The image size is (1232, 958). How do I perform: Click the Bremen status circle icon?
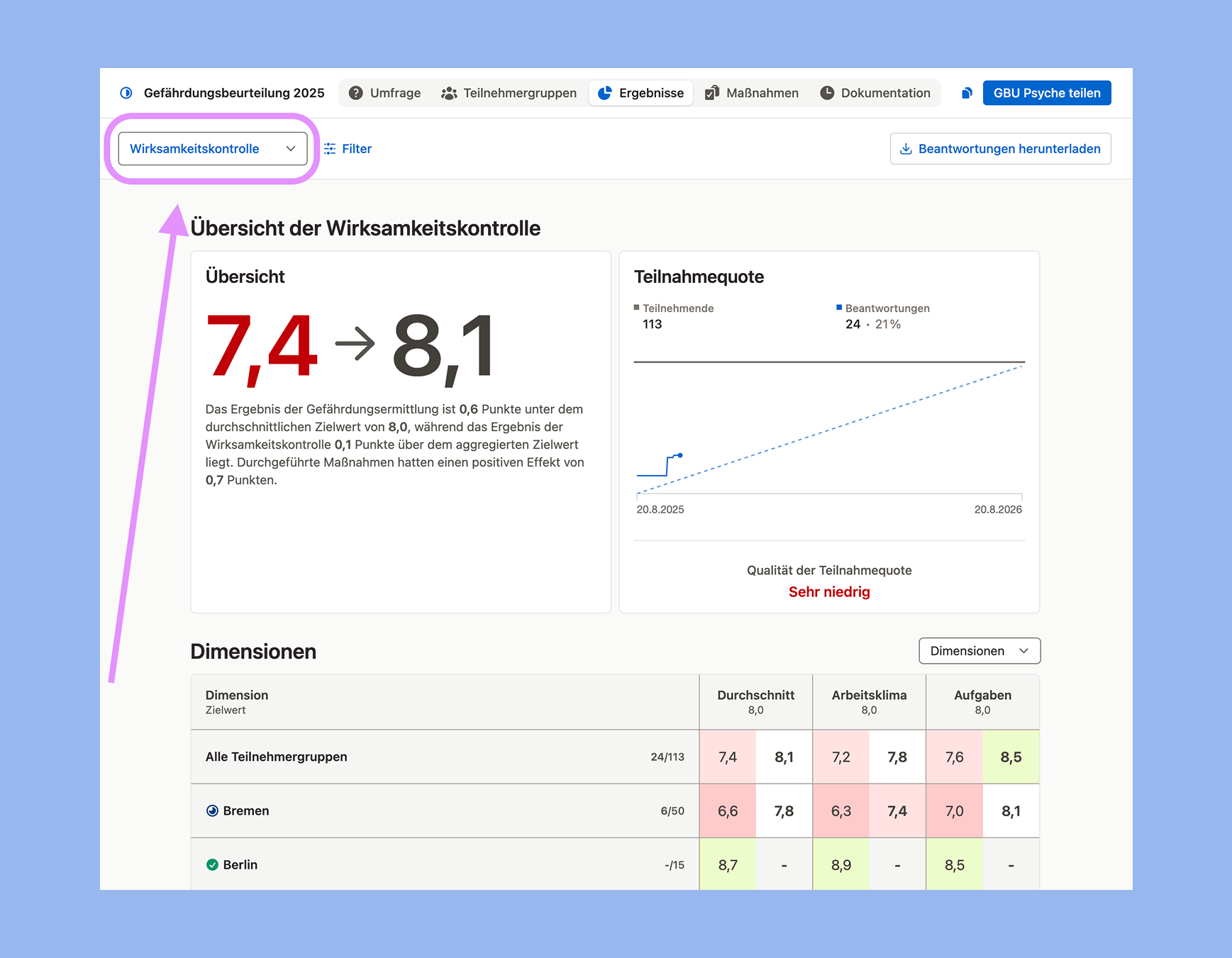click(x=212, y=811)
